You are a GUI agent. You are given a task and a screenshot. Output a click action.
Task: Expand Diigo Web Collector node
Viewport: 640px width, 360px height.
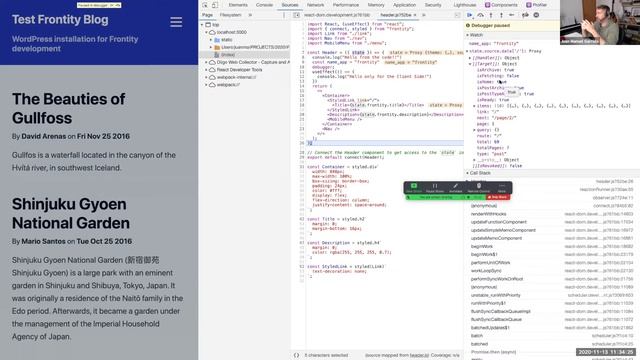pyautogui.click(x=207, y=62)
